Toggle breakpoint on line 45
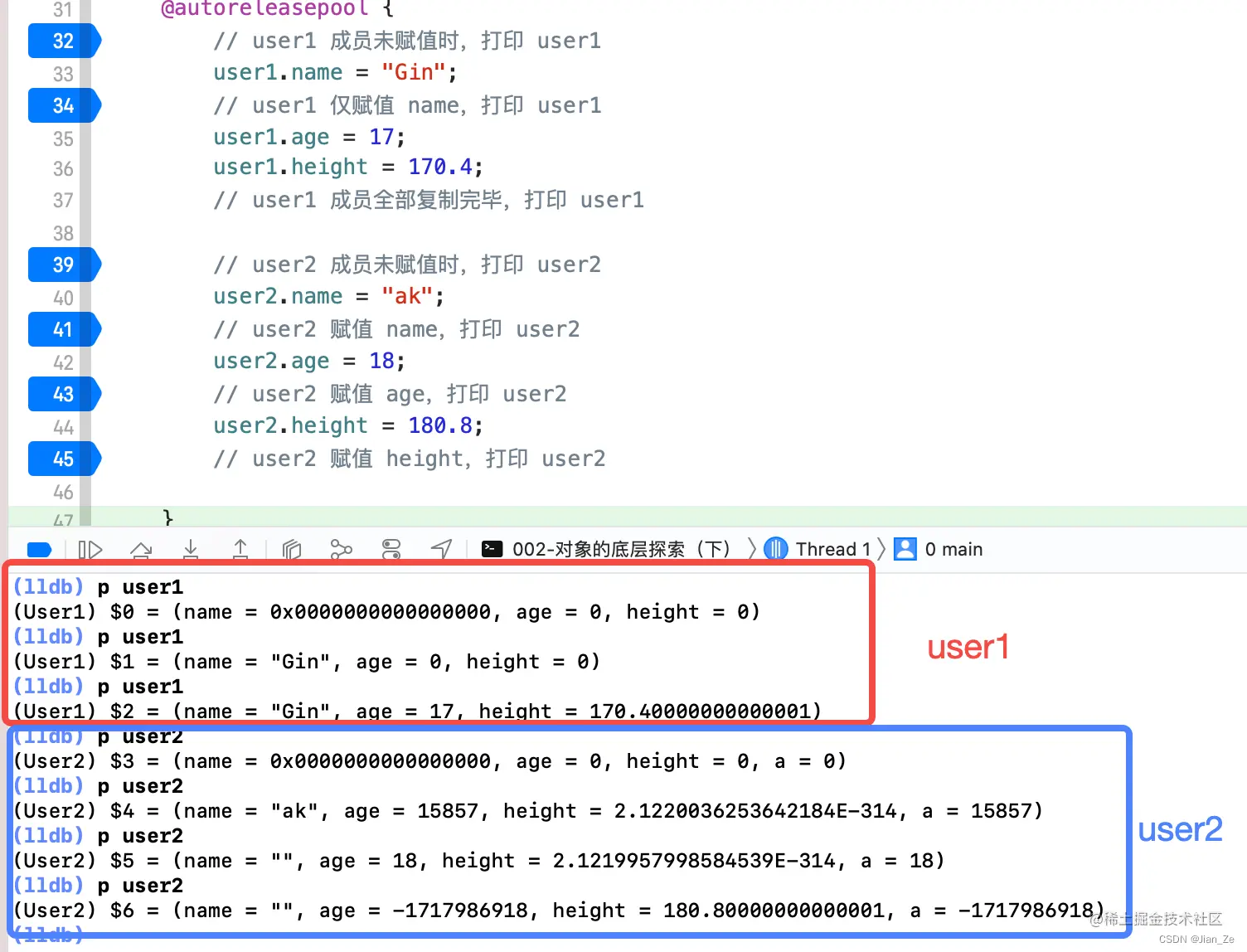 point(64,459)
